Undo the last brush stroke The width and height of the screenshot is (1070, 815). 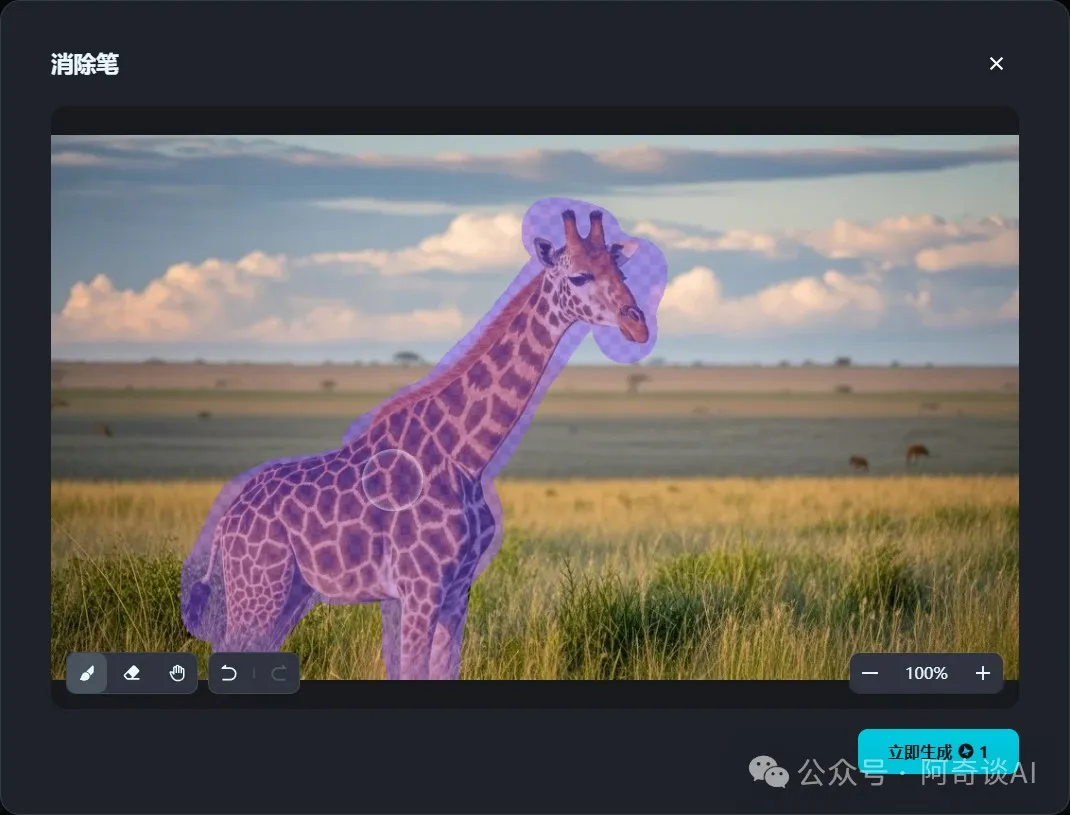(229, 674)
